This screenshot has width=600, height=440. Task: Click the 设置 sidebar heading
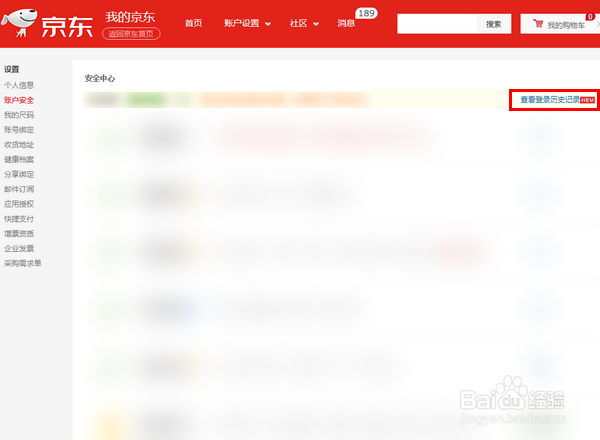coord(11,69)
